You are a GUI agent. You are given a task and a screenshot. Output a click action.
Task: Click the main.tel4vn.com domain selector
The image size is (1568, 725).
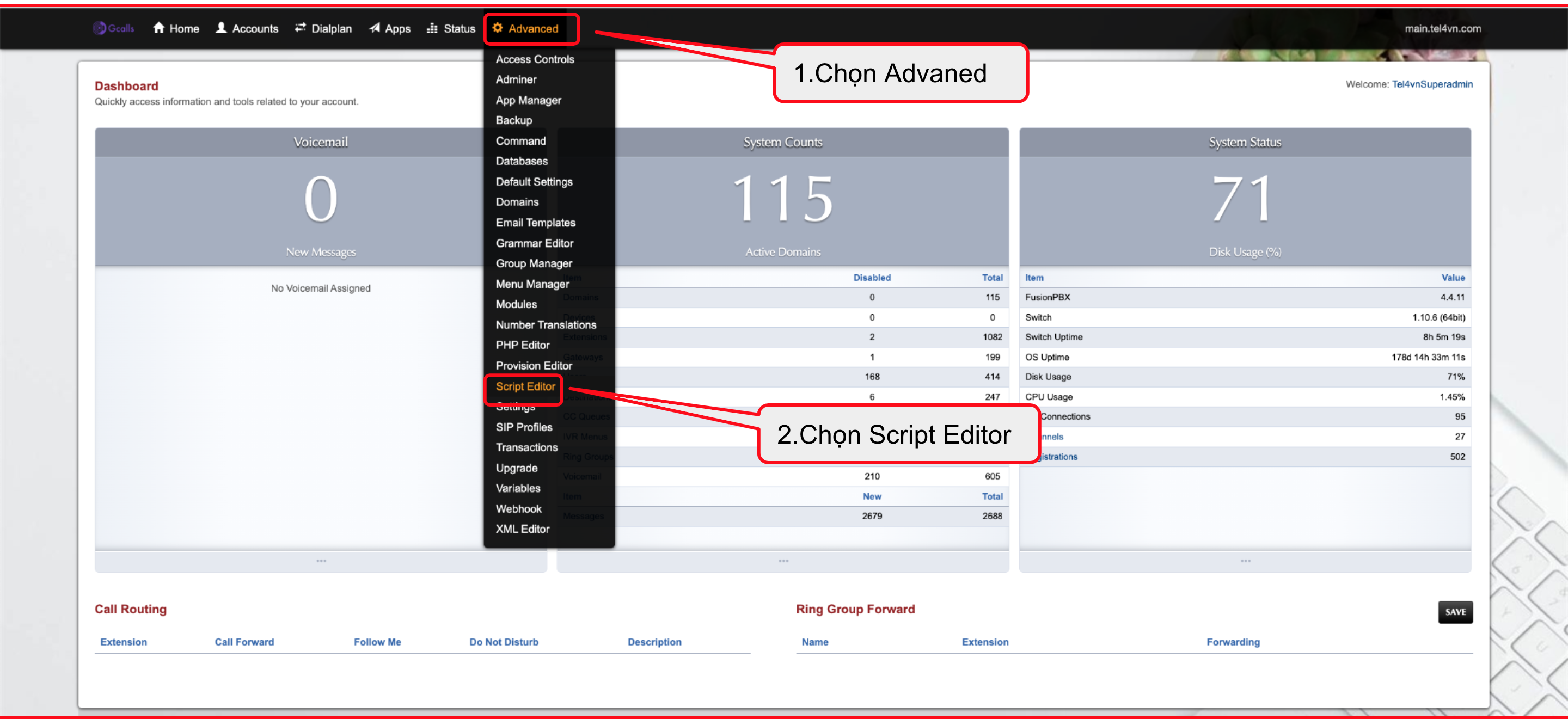(1442, 29)
